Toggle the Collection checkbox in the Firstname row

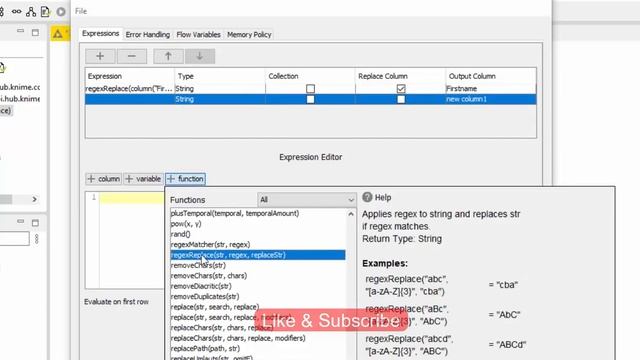(310, 89)
